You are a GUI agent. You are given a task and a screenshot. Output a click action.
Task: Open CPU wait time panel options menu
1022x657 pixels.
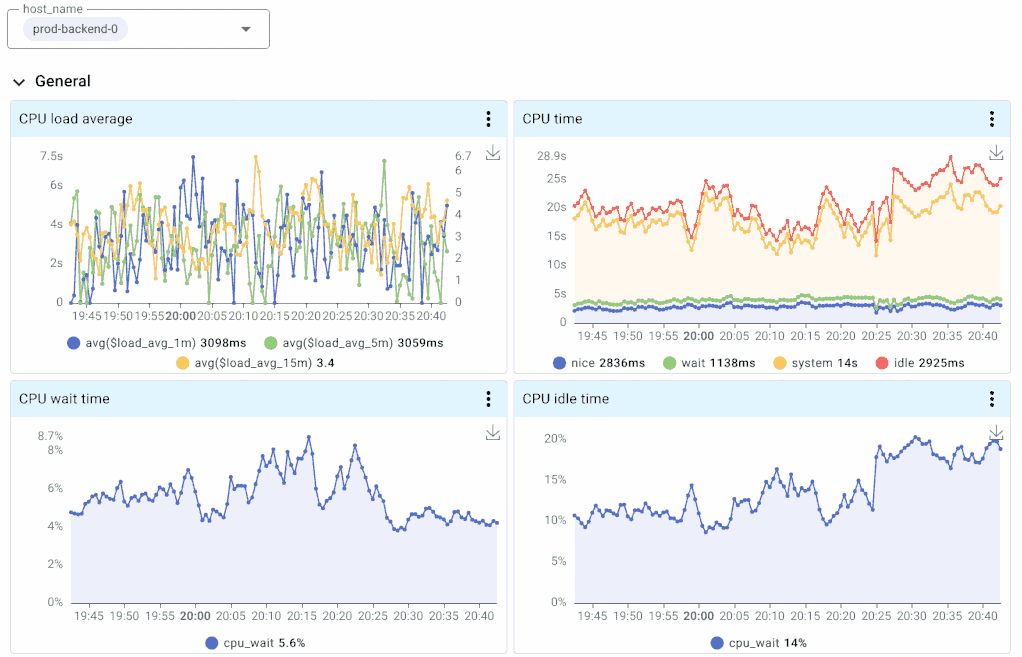point(487,398)
